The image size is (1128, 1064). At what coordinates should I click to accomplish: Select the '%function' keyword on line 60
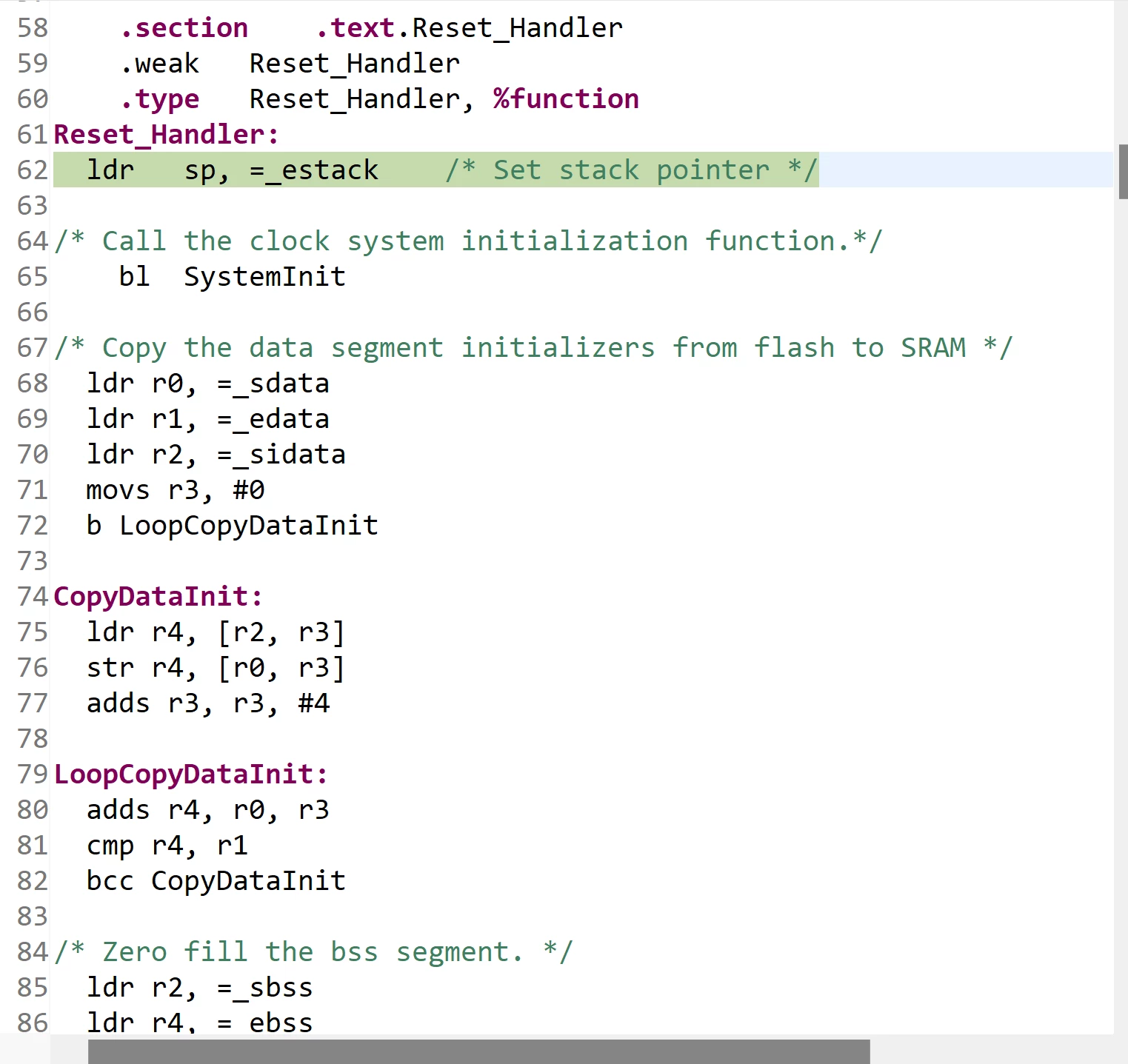tap(567, 98)
